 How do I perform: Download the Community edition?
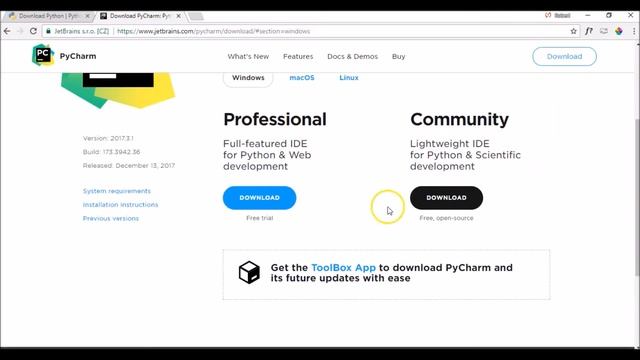point(446,198)
